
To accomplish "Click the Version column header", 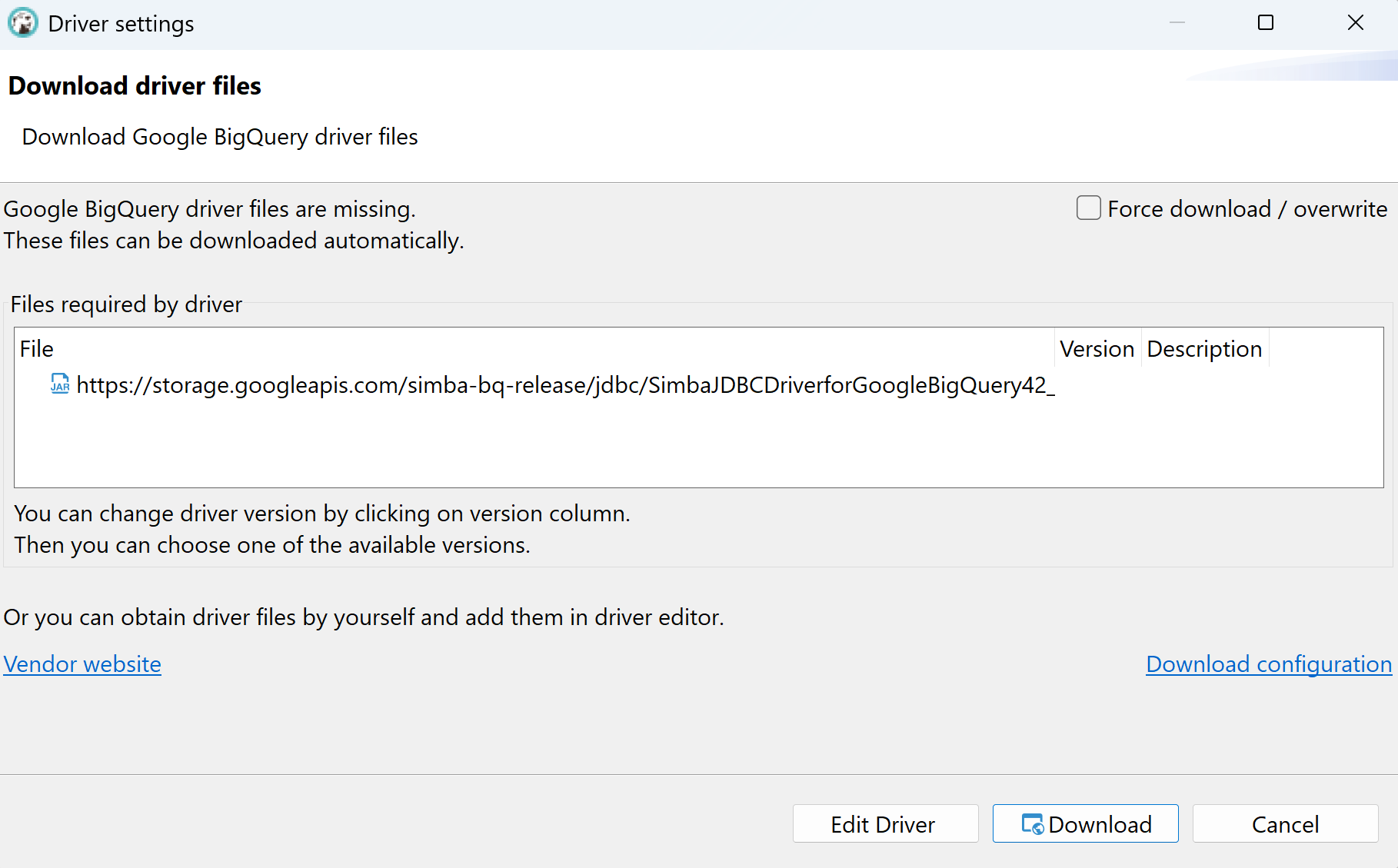I will click(x=1097, y=349).
